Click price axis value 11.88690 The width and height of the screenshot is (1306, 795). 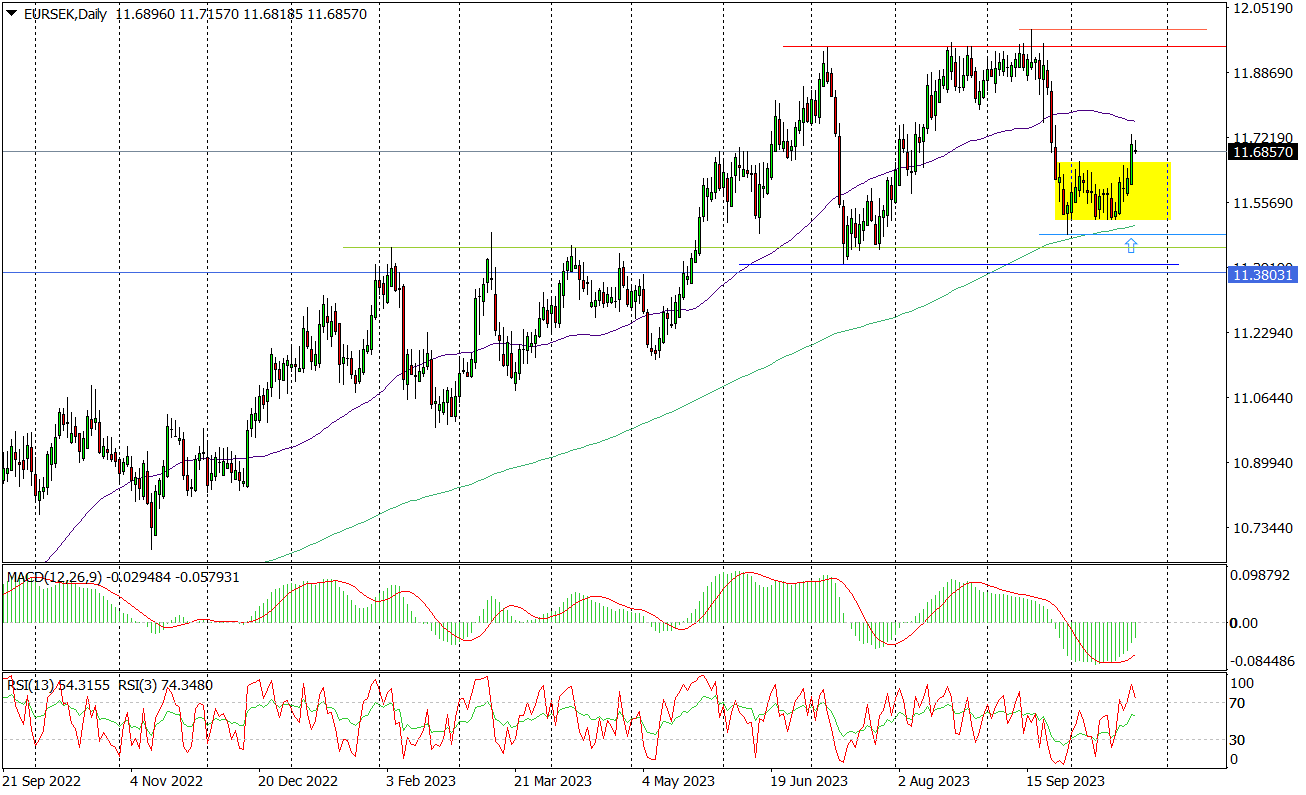click(x=1261, y=74)
